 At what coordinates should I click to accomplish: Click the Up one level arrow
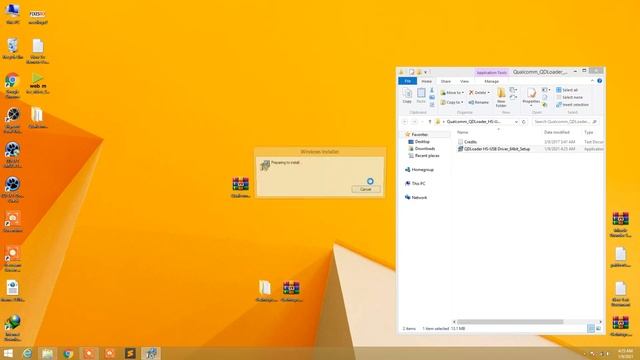coord(430,122)
